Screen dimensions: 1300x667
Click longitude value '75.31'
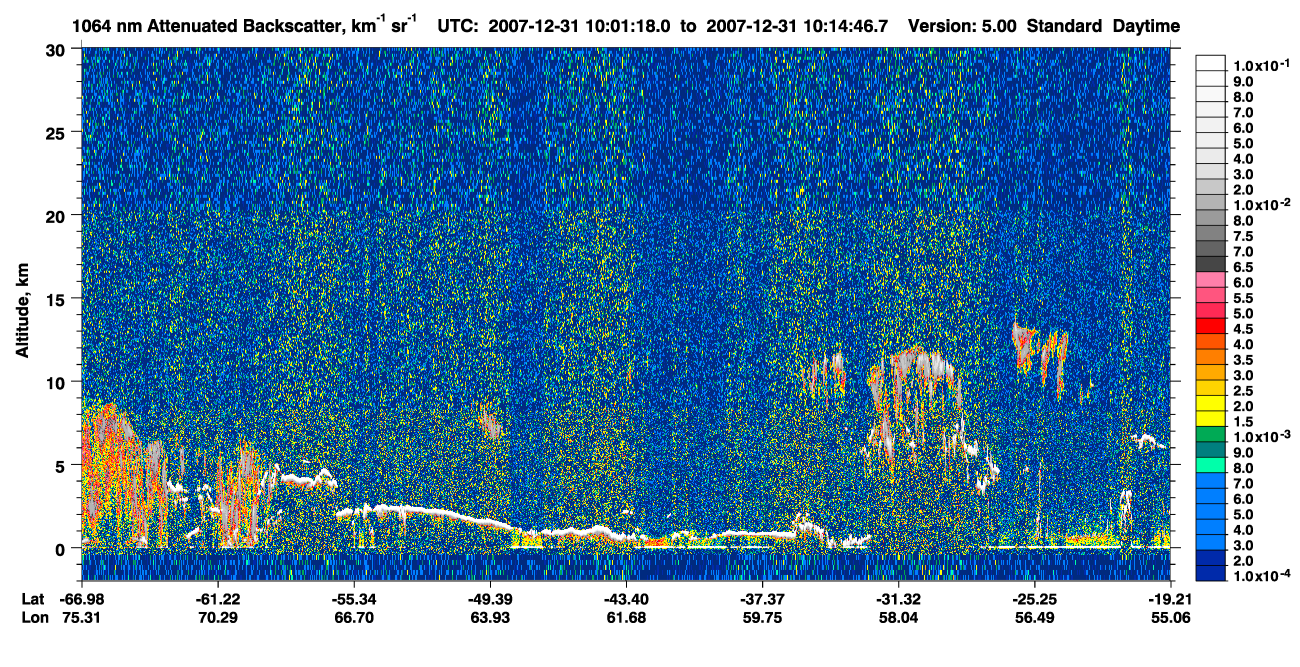(81, 618)
